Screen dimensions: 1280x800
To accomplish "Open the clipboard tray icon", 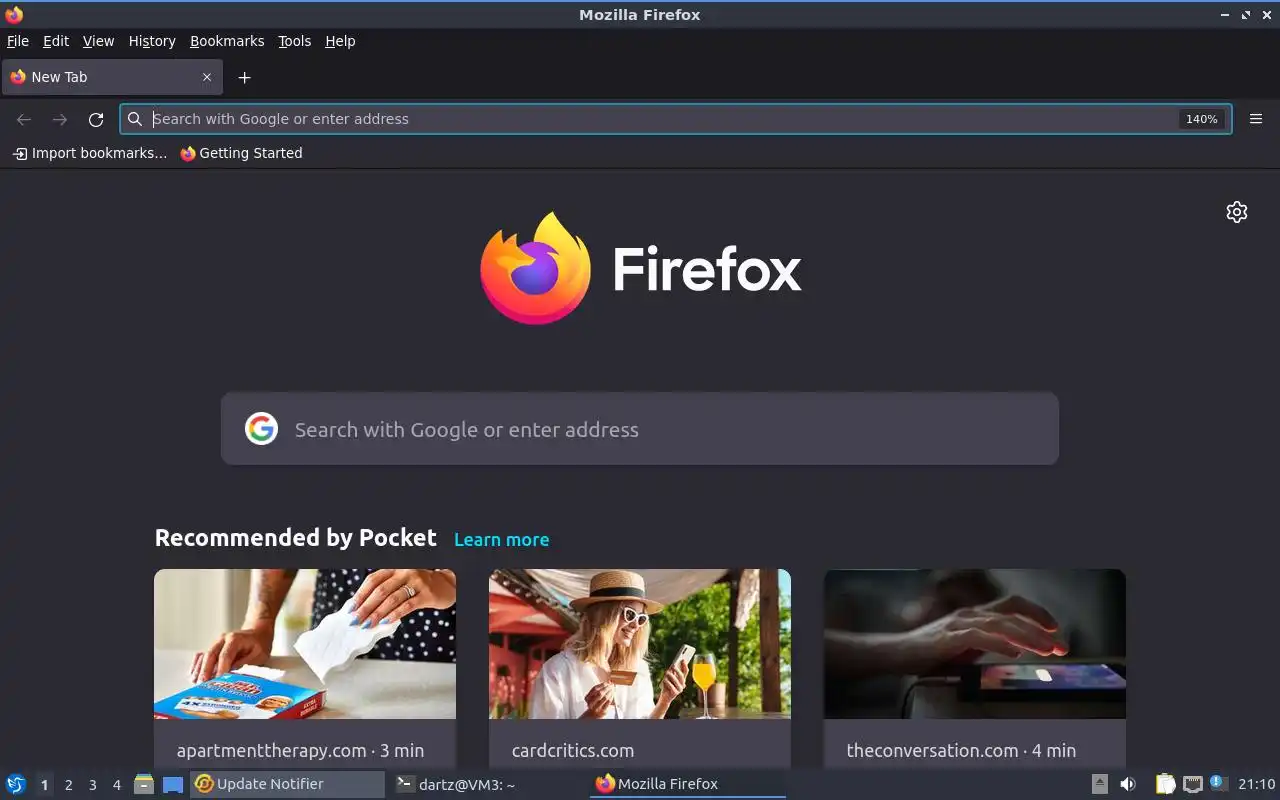I will click(1165, 784).
